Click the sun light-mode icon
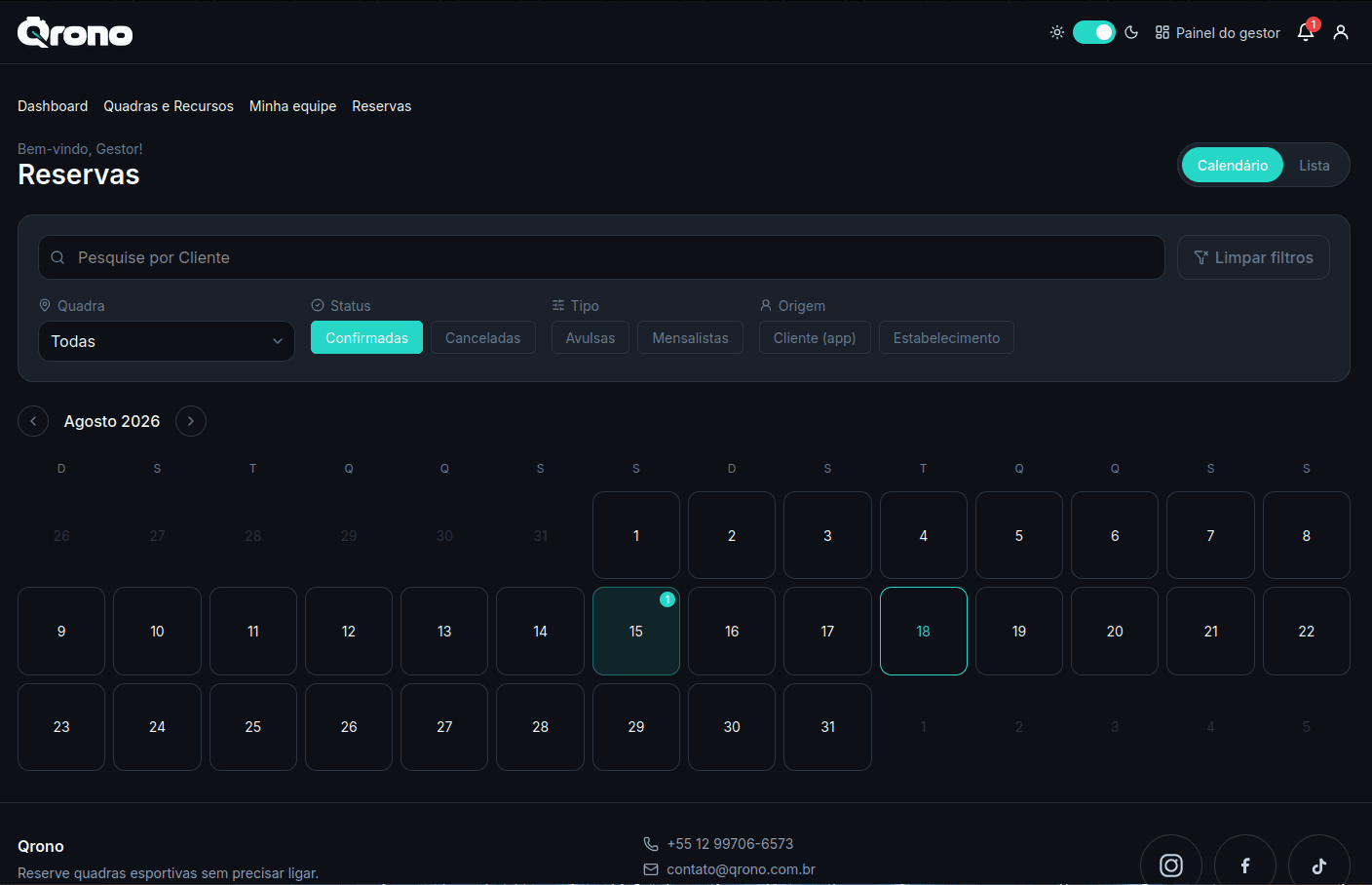The height and width of the screenshot is (885, 1372). click(1057, 32)
